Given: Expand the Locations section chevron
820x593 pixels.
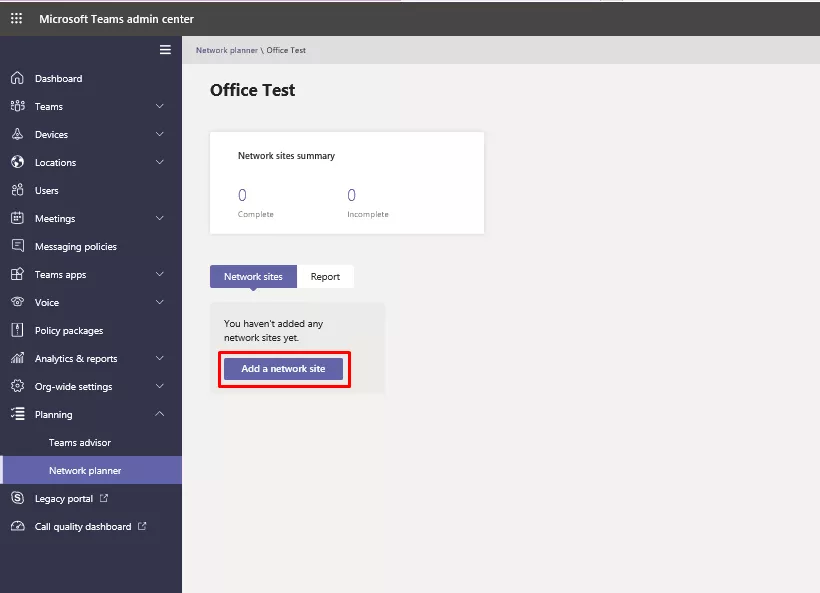Looking at the screenshot, I should (x=160, y=162).
